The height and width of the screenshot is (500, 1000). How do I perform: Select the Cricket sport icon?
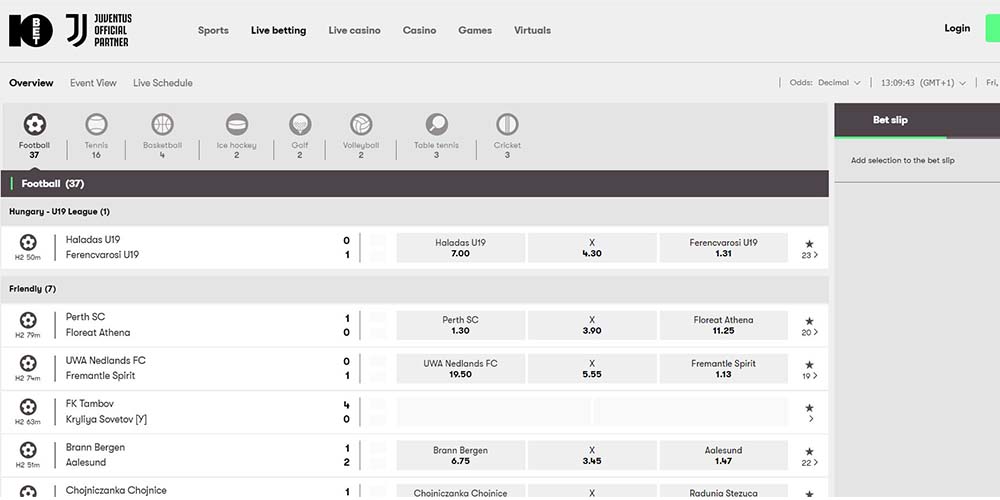[507, 125]
